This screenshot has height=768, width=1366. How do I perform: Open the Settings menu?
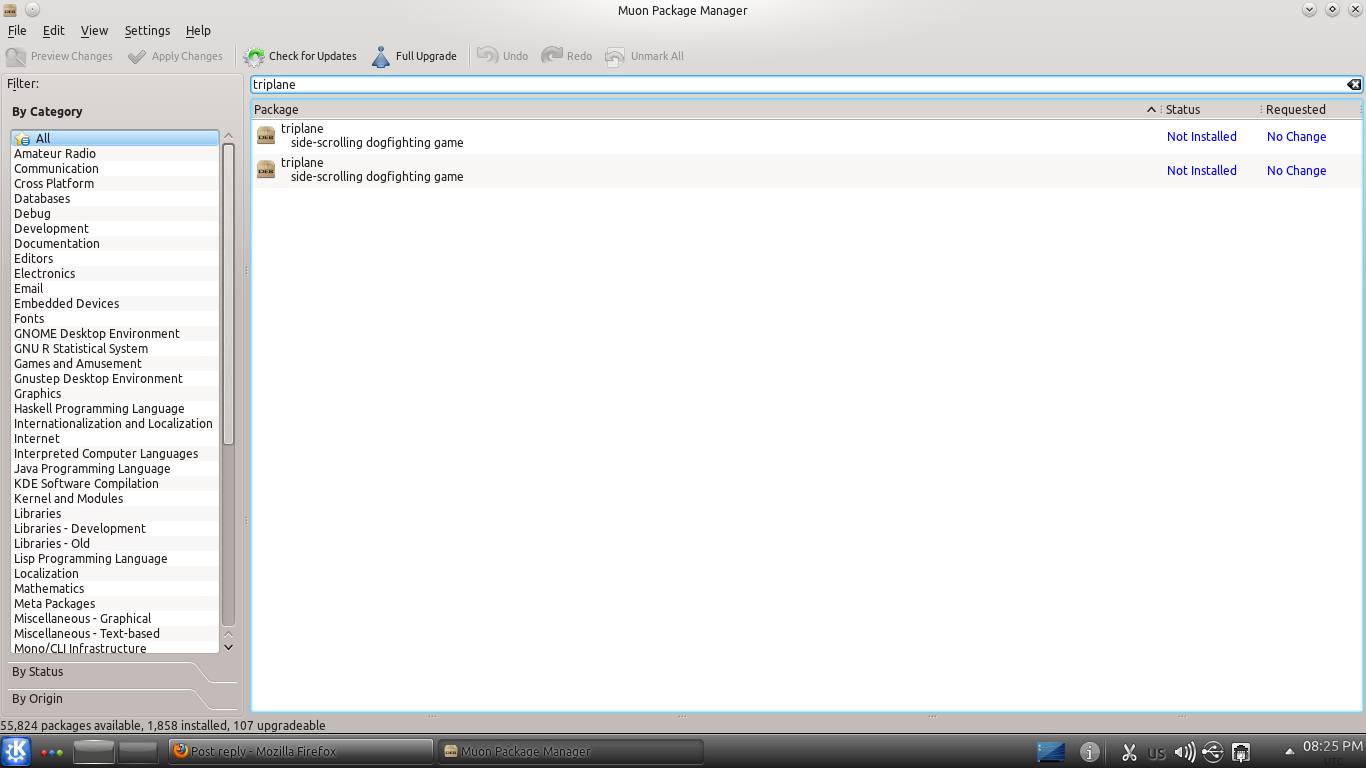147,31
